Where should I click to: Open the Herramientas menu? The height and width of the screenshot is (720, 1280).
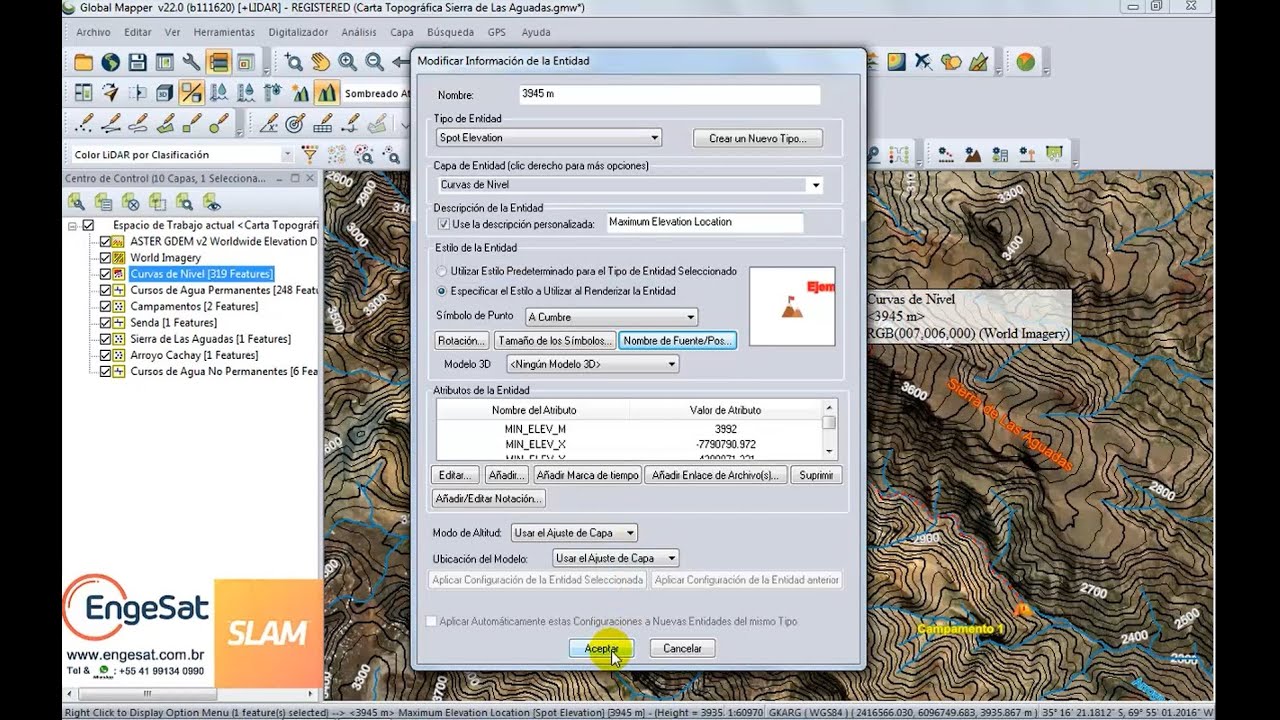tap(224, 32)
